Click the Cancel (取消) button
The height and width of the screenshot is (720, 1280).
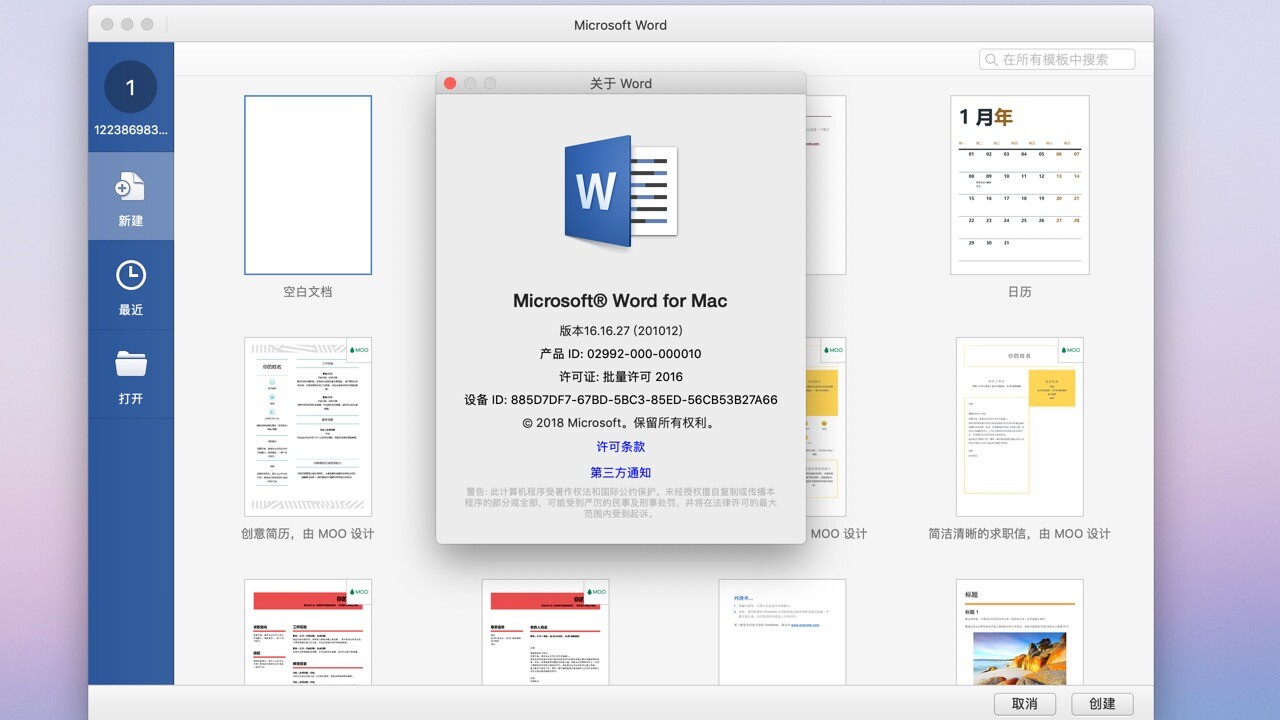(1025, 703)
